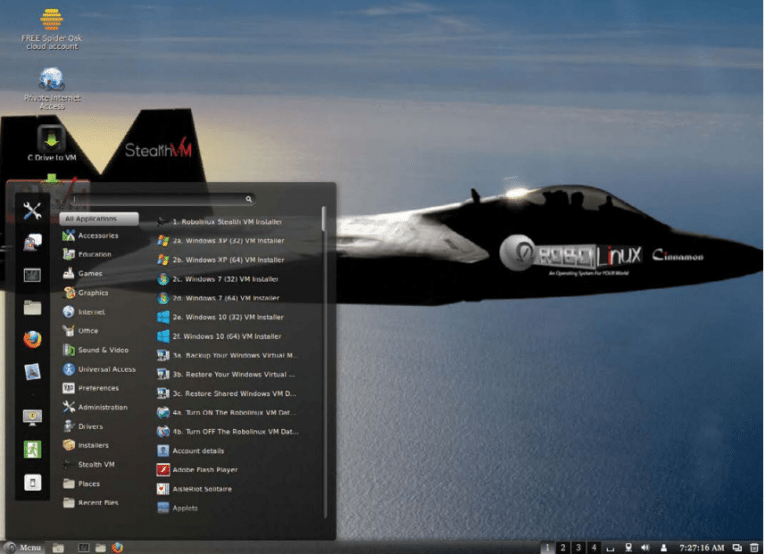This screenshot has height=554, width=765.
Task: Open the file manager folder in favorites sidebar
Action: click(32, 308)
